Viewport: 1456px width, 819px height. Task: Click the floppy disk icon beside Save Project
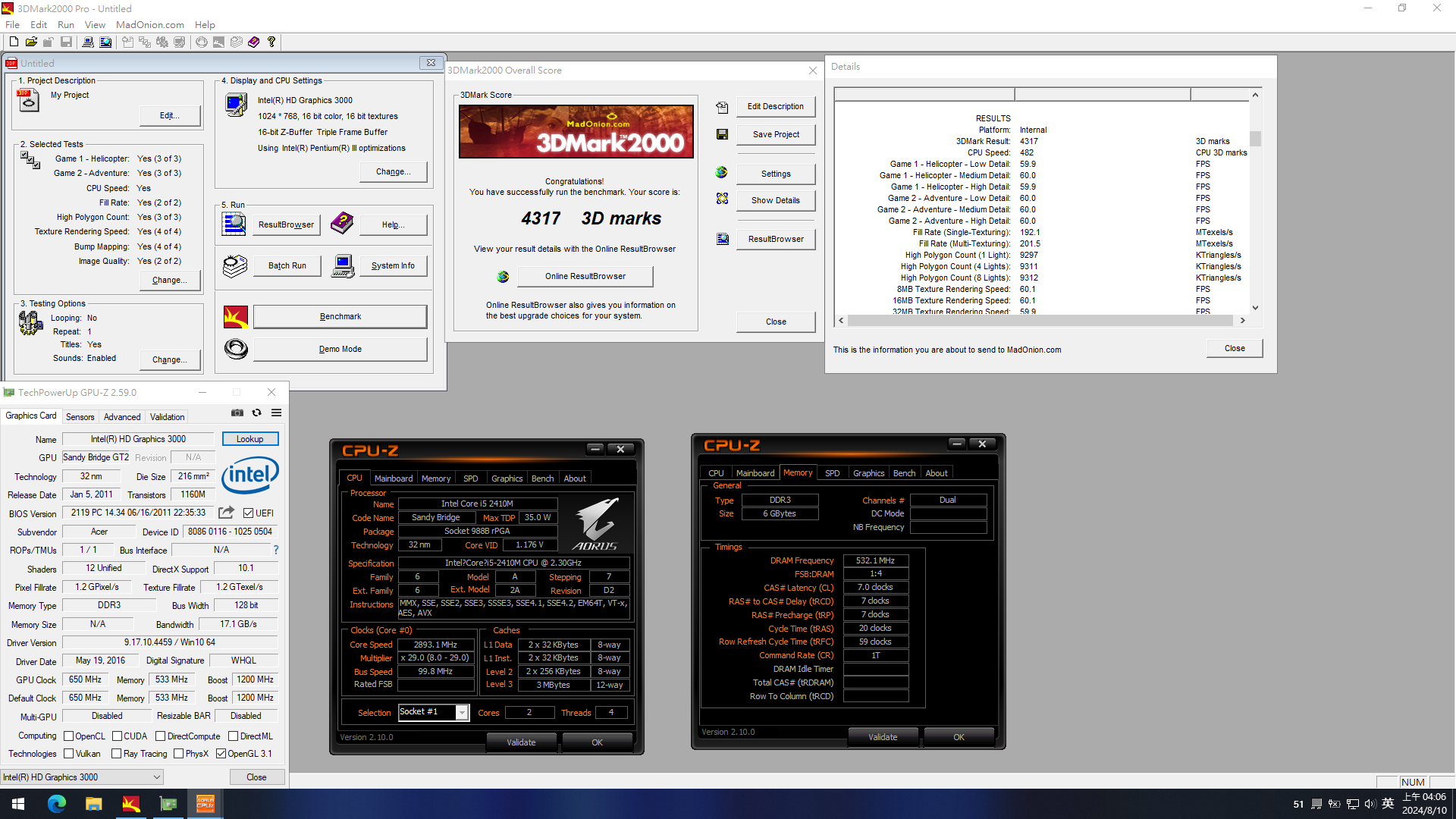pos(722,134)
